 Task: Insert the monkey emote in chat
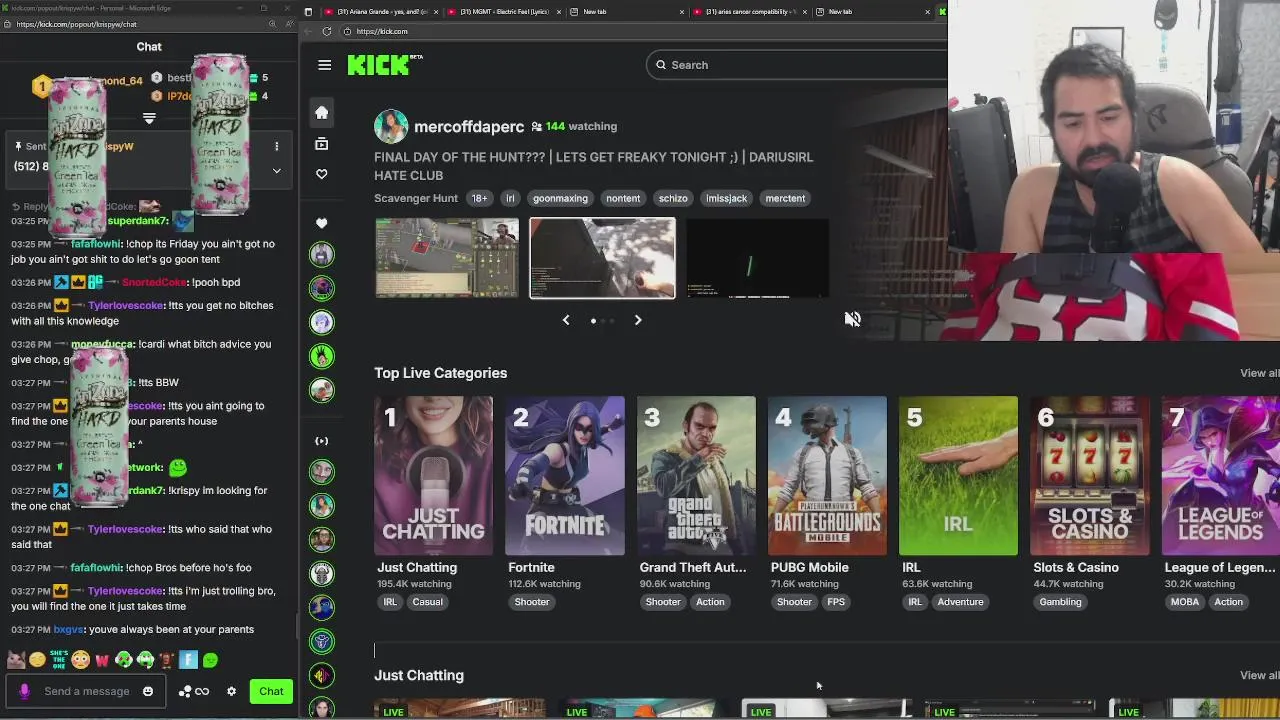point(166,660)
